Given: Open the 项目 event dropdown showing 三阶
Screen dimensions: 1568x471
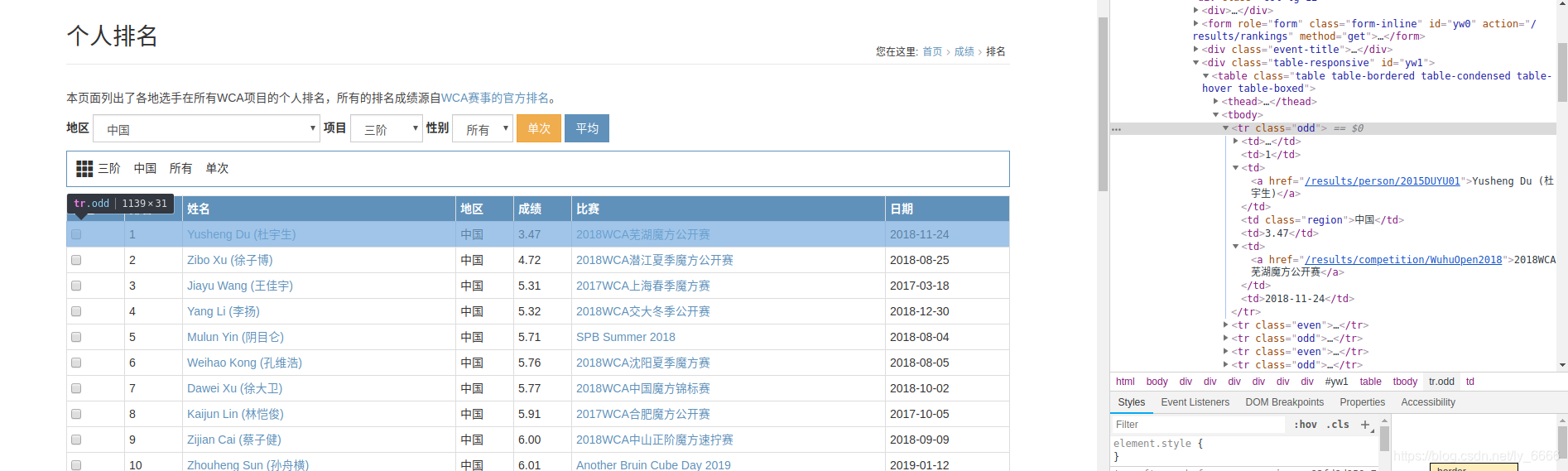Looking at the screenshot, I should [x=387, y=128].
